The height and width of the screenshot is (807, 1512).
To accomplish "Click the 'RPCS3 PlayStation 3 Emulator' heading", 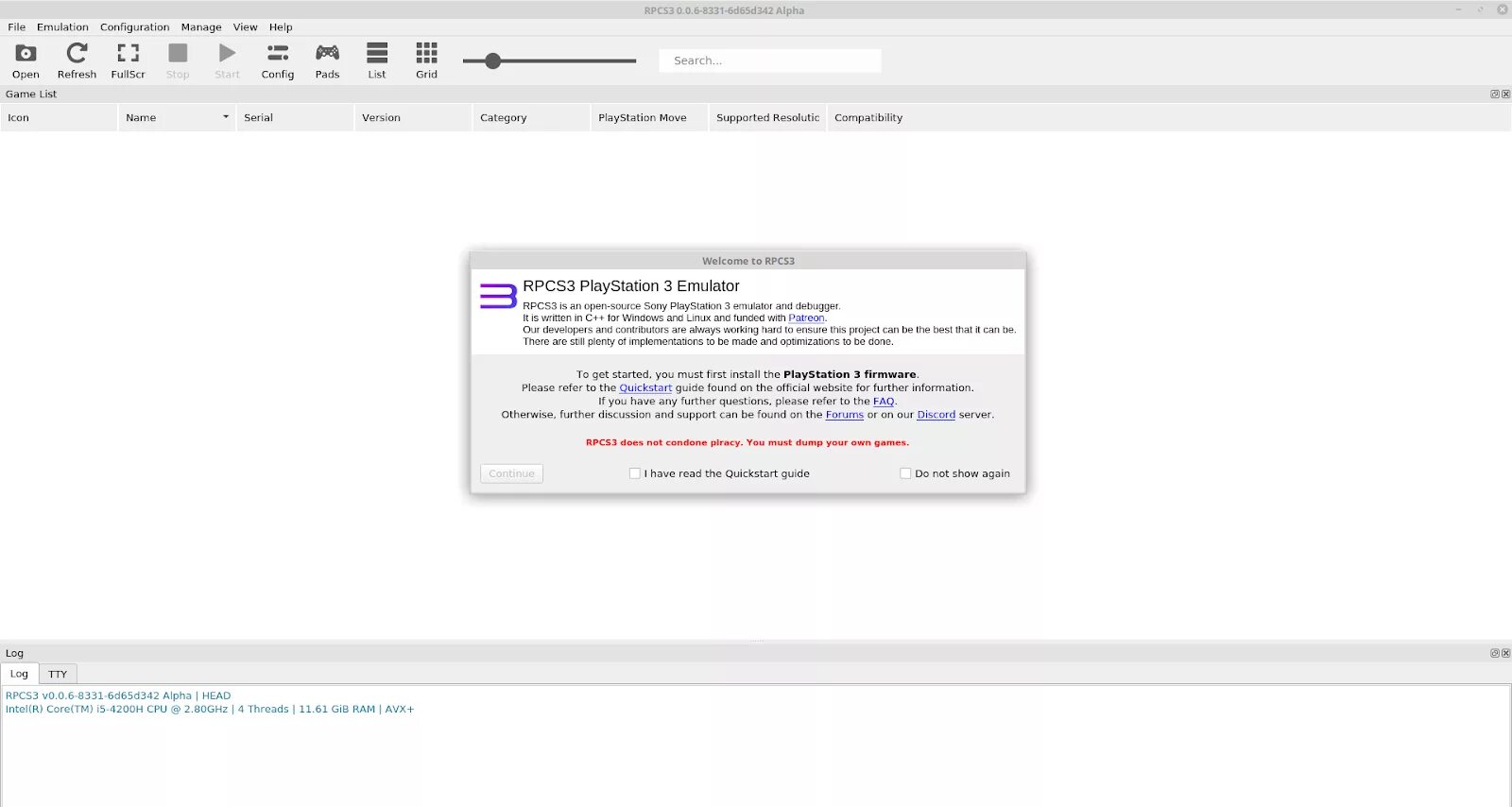I will pyautogui.click(x=631, y=286).
